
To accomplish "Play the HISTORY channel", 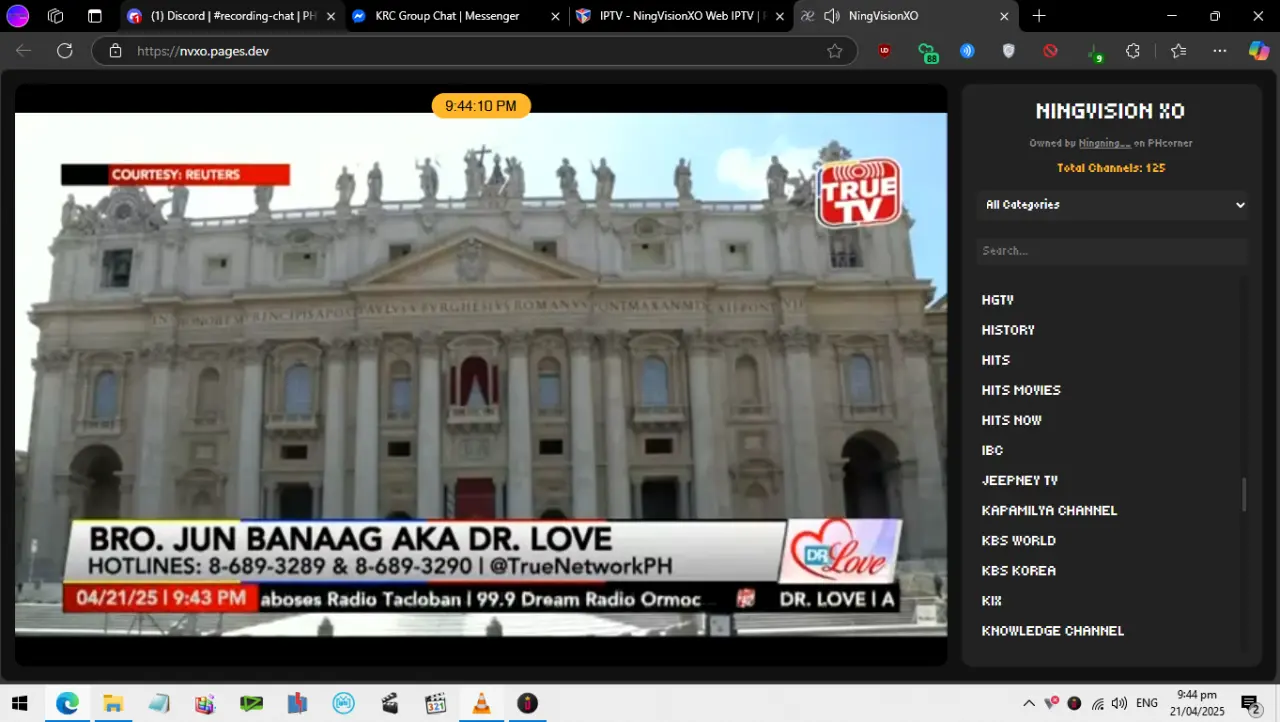I will [x=1008, y=330].
